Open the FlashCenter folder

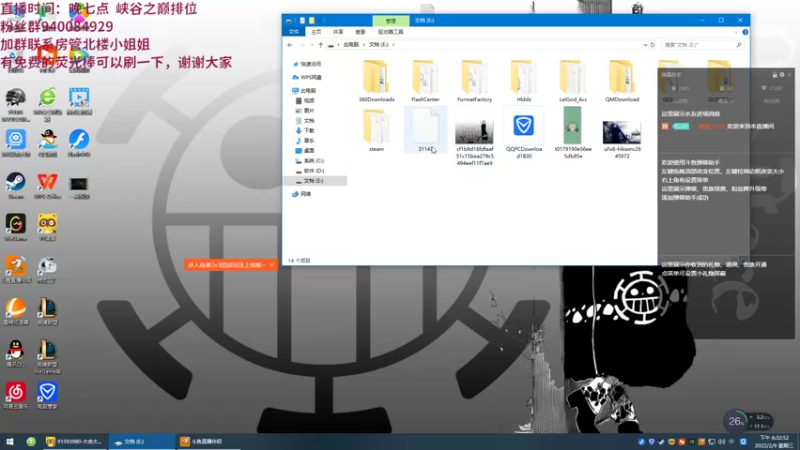click(x=425, y=81)
